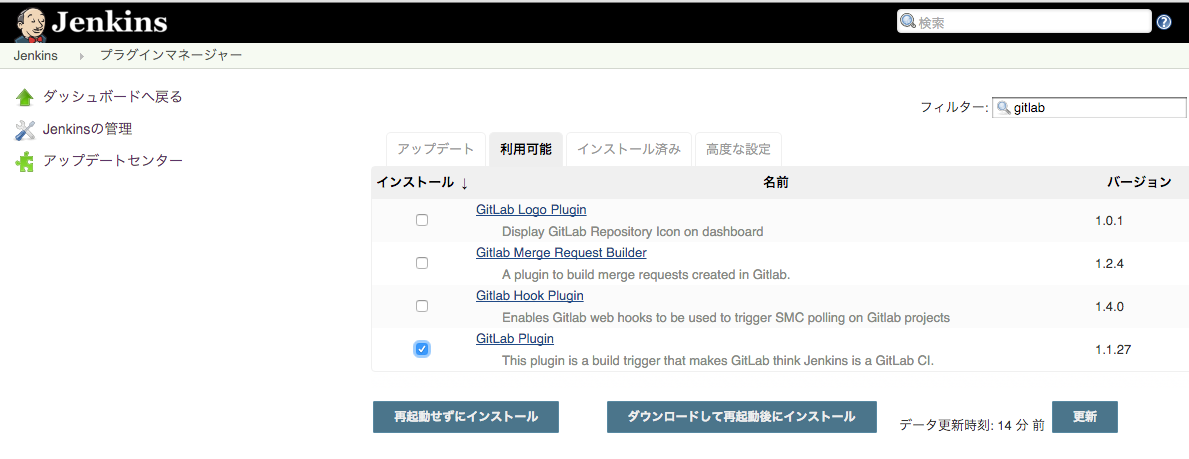Open アップデートセンター link
Viewport: 1189px width, 459px height.
click(112, 161)
